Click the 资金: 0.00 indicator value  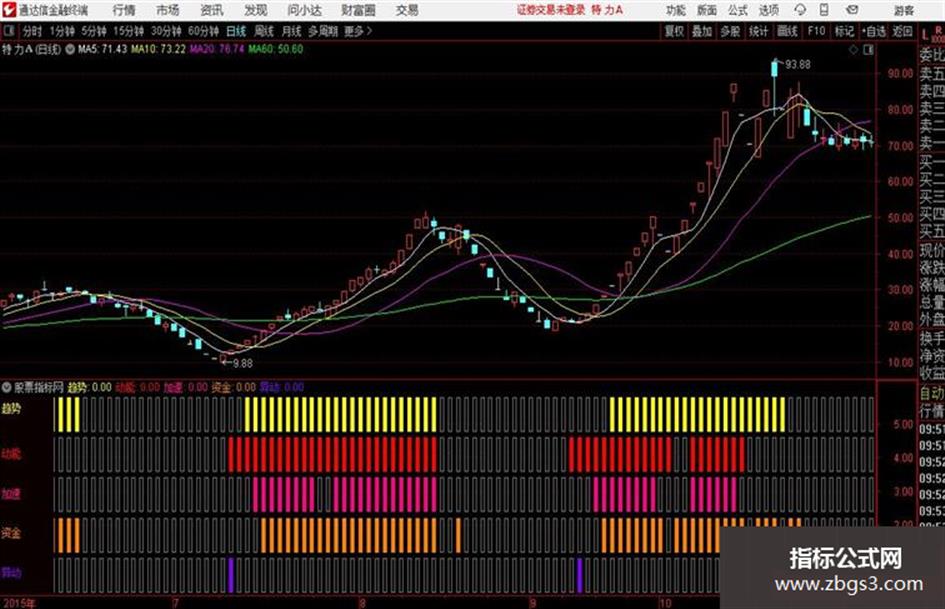(x=234, y=387)
